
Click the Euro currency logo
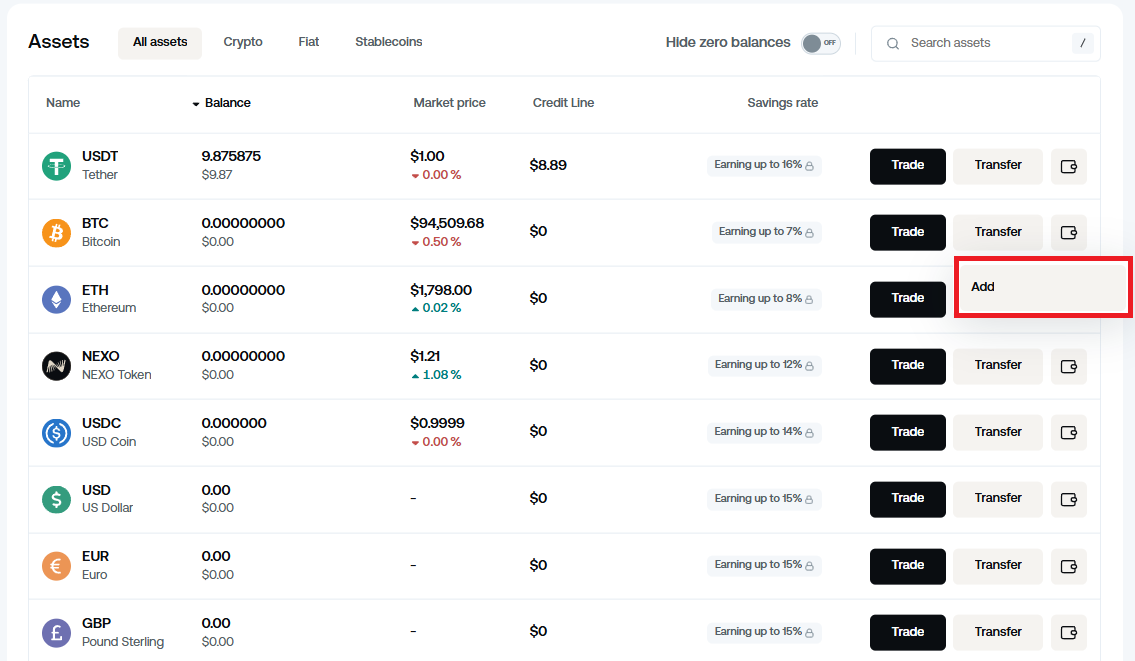[56, 565]
